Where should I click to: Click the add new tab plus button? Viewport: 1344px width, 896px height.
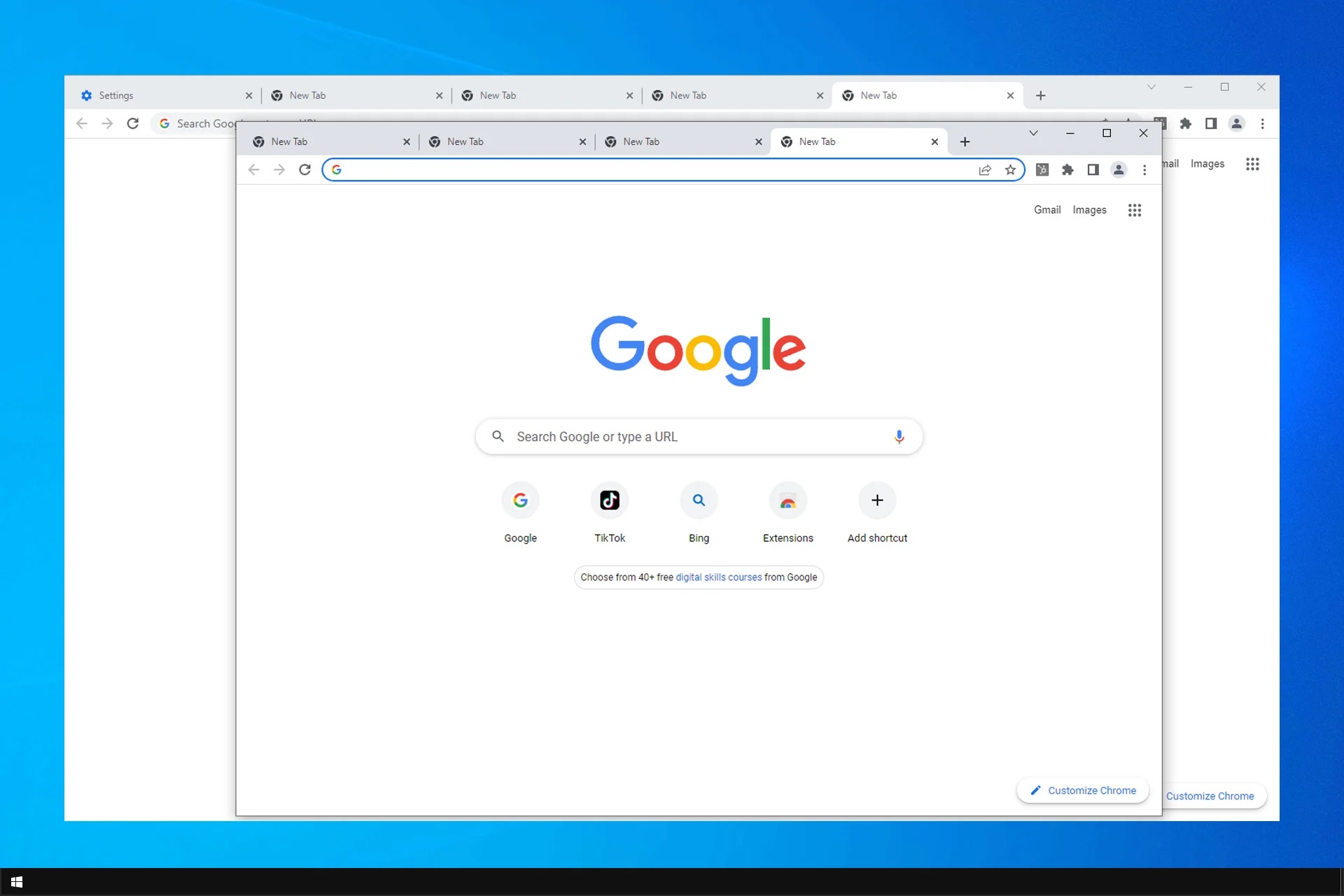965,140
